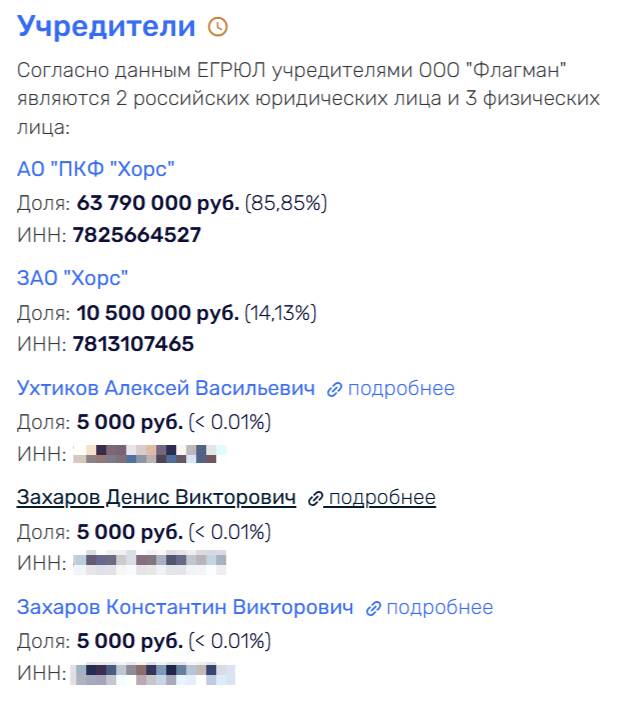Screen dimensions: 623x704
Task: Click chain icon next to Ухтиков подробнее
Action: pos(334,389)
